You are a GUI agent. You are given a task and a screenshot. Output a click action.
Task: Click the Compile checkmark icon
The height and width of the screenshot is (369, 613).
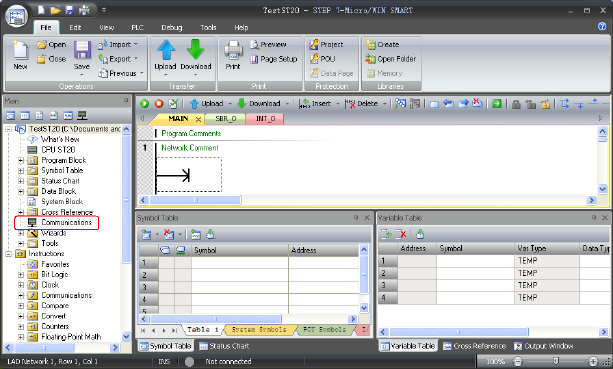pyautogui.click(x=173, y=104)
